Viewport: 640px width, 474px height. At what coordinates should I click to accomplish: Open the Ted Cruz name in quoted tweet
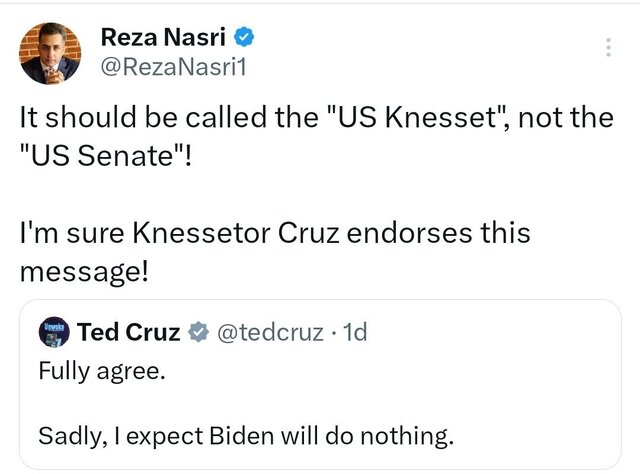[129, 331]
